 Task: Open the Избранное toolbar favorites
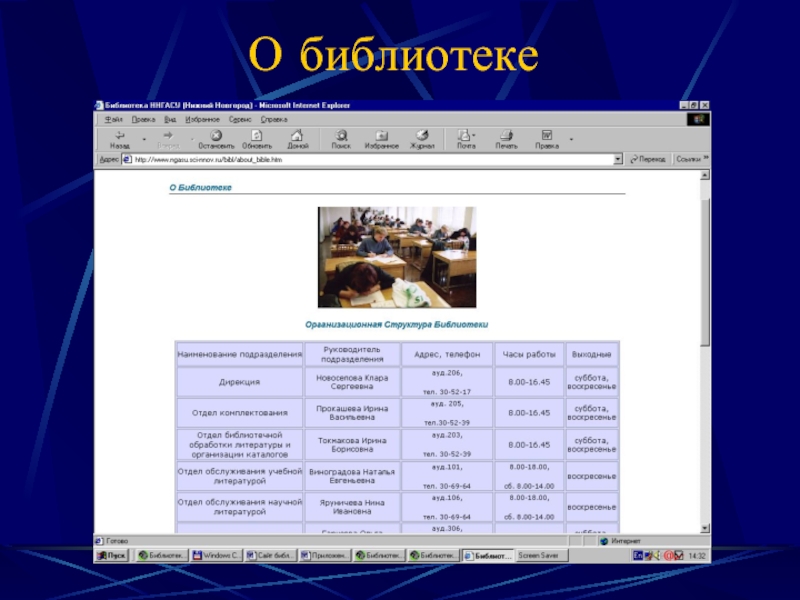pos(381,139)
